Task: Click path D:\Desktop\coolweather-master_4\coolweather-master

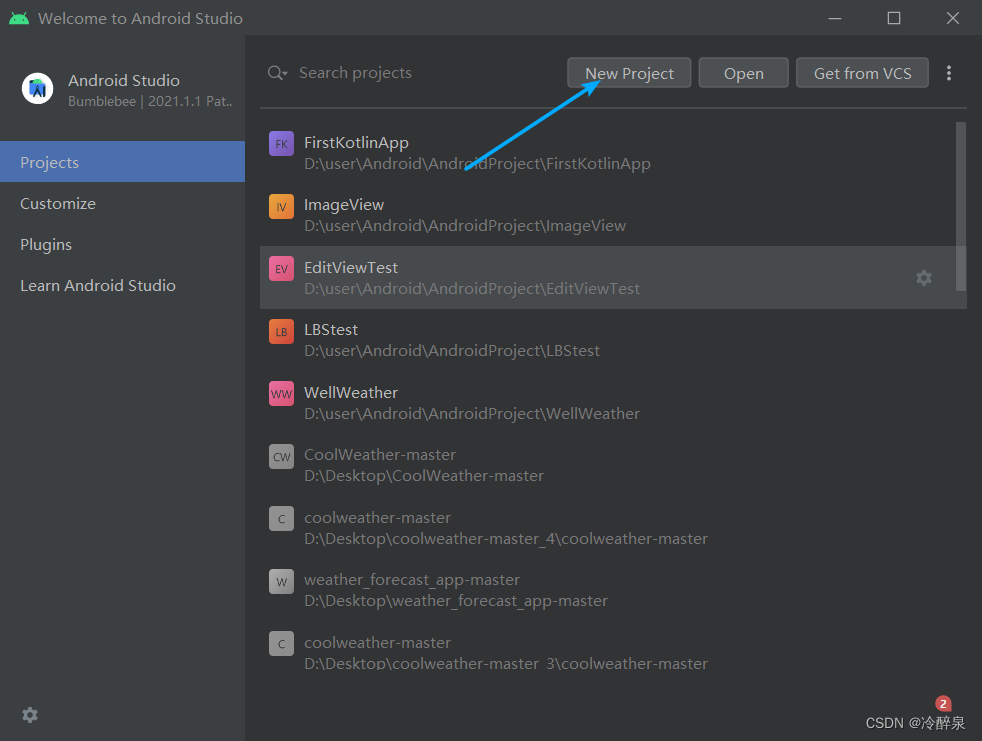Action: (x=505, y=539)
